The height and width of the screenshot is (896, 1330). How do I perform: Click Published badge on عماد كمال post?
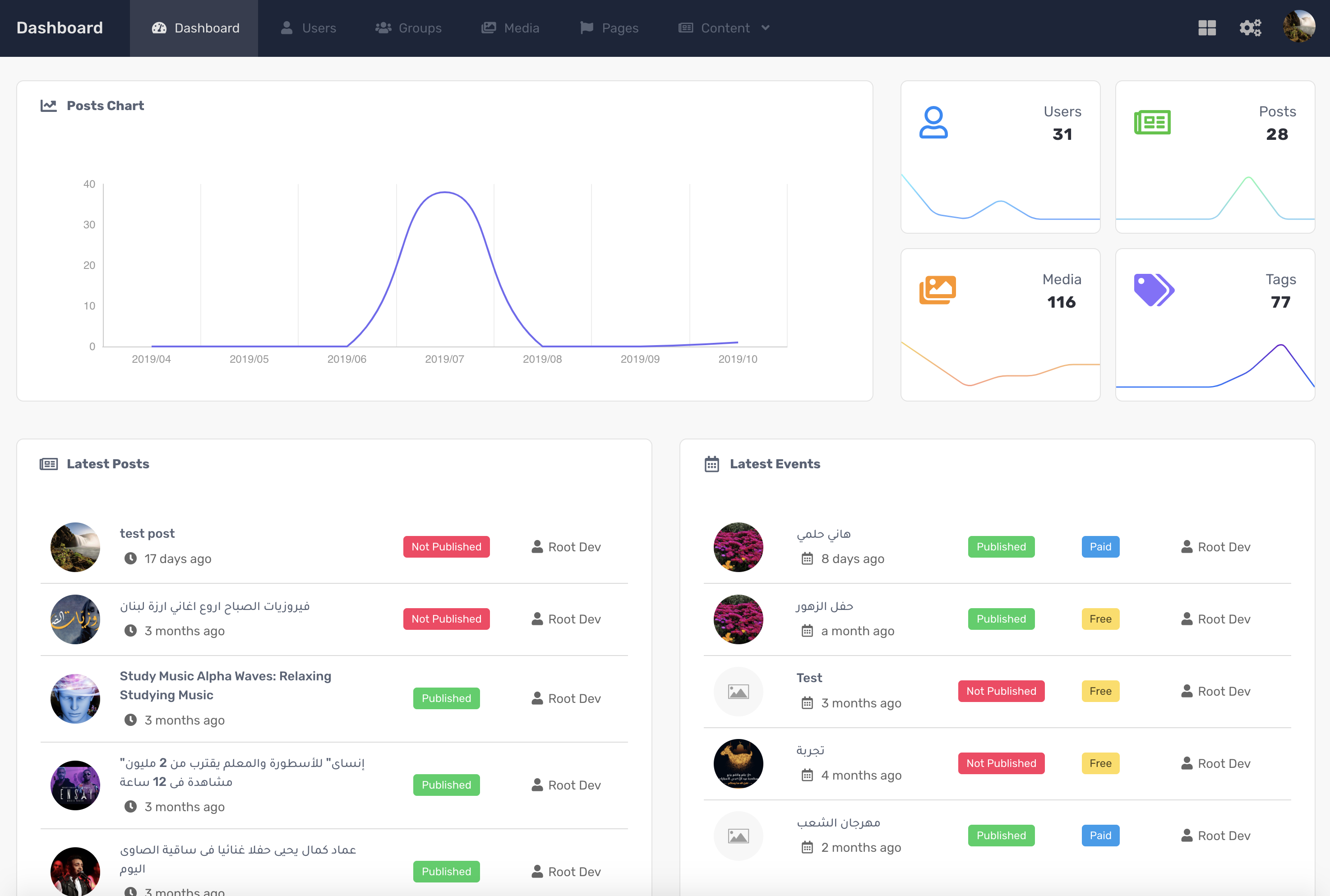[447, 872]
